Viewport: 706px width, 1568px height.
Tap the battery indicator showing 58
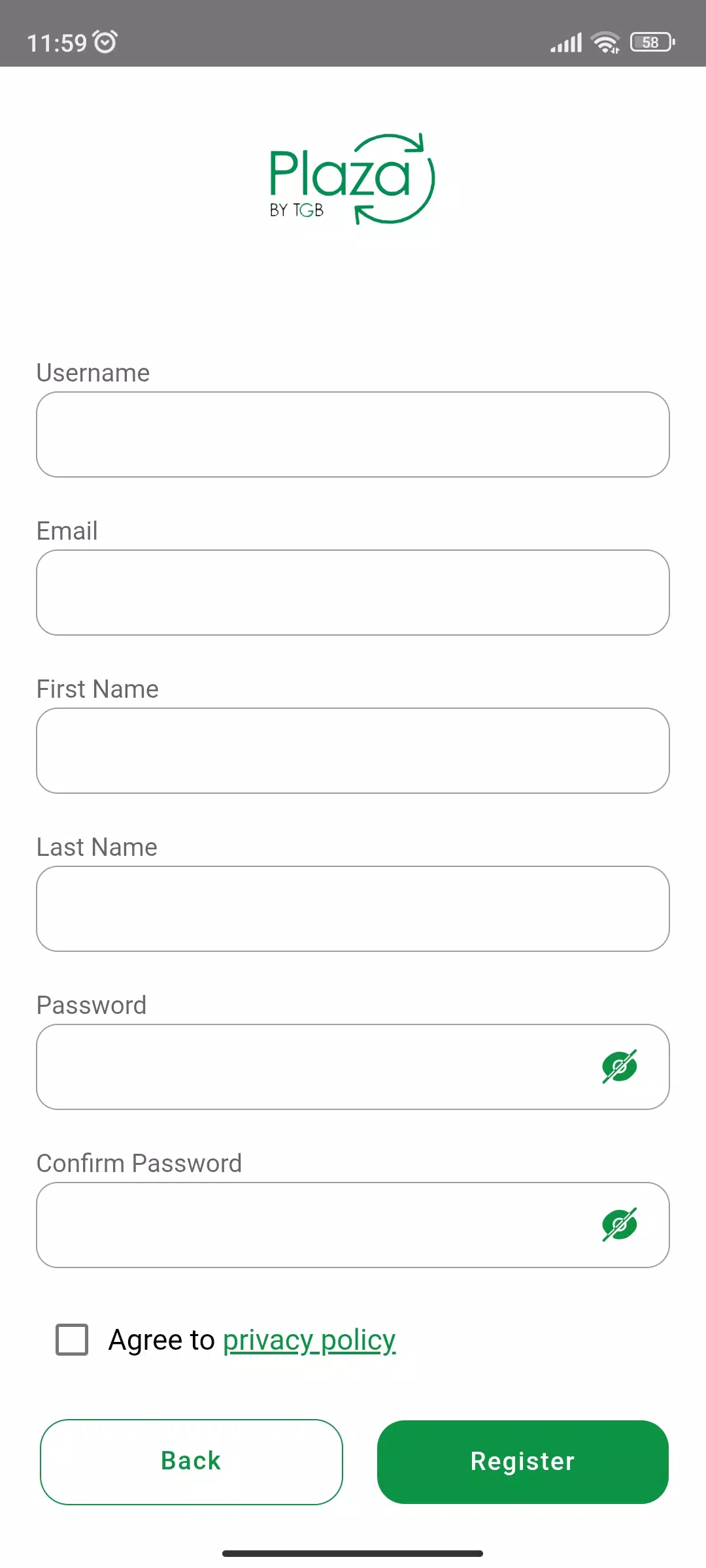(x=652, y=42)
